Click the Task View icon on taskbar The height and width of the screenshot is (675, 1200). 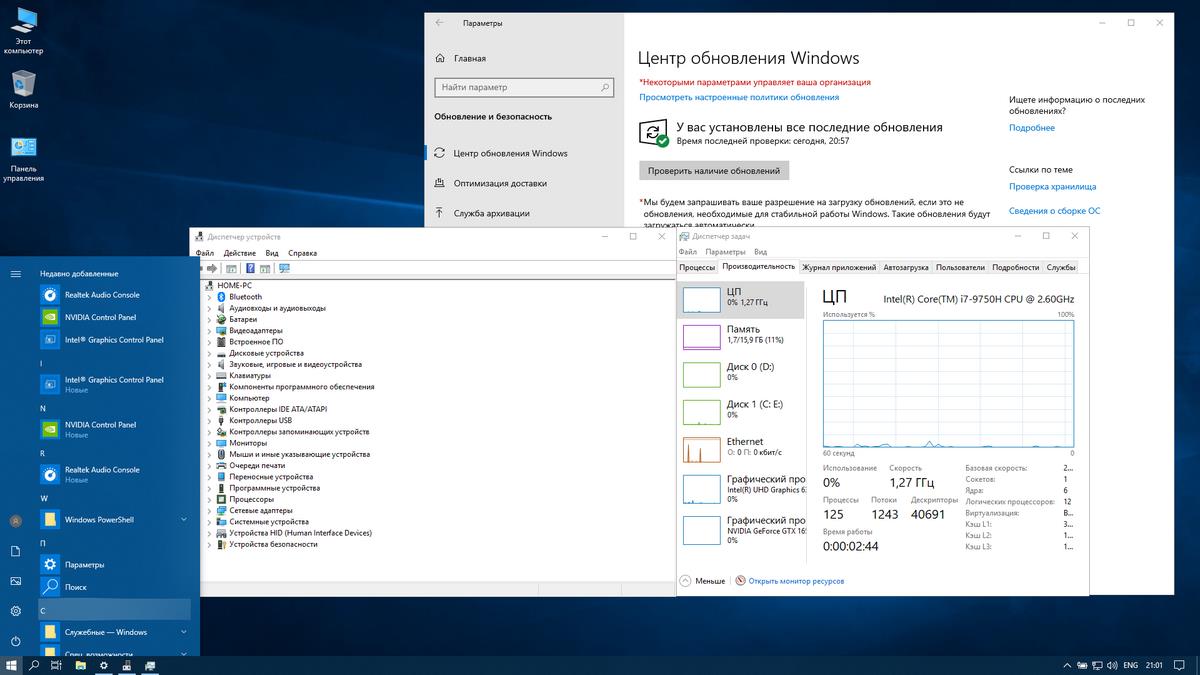57,665
